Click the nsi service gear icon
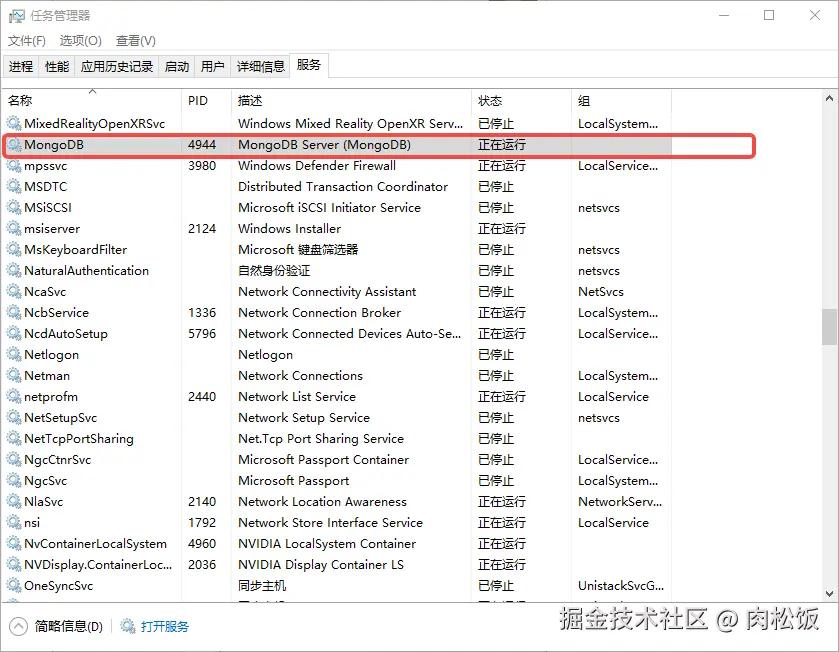Image resolution: width=839 pixels, height=652 pixels. point(14,523)
